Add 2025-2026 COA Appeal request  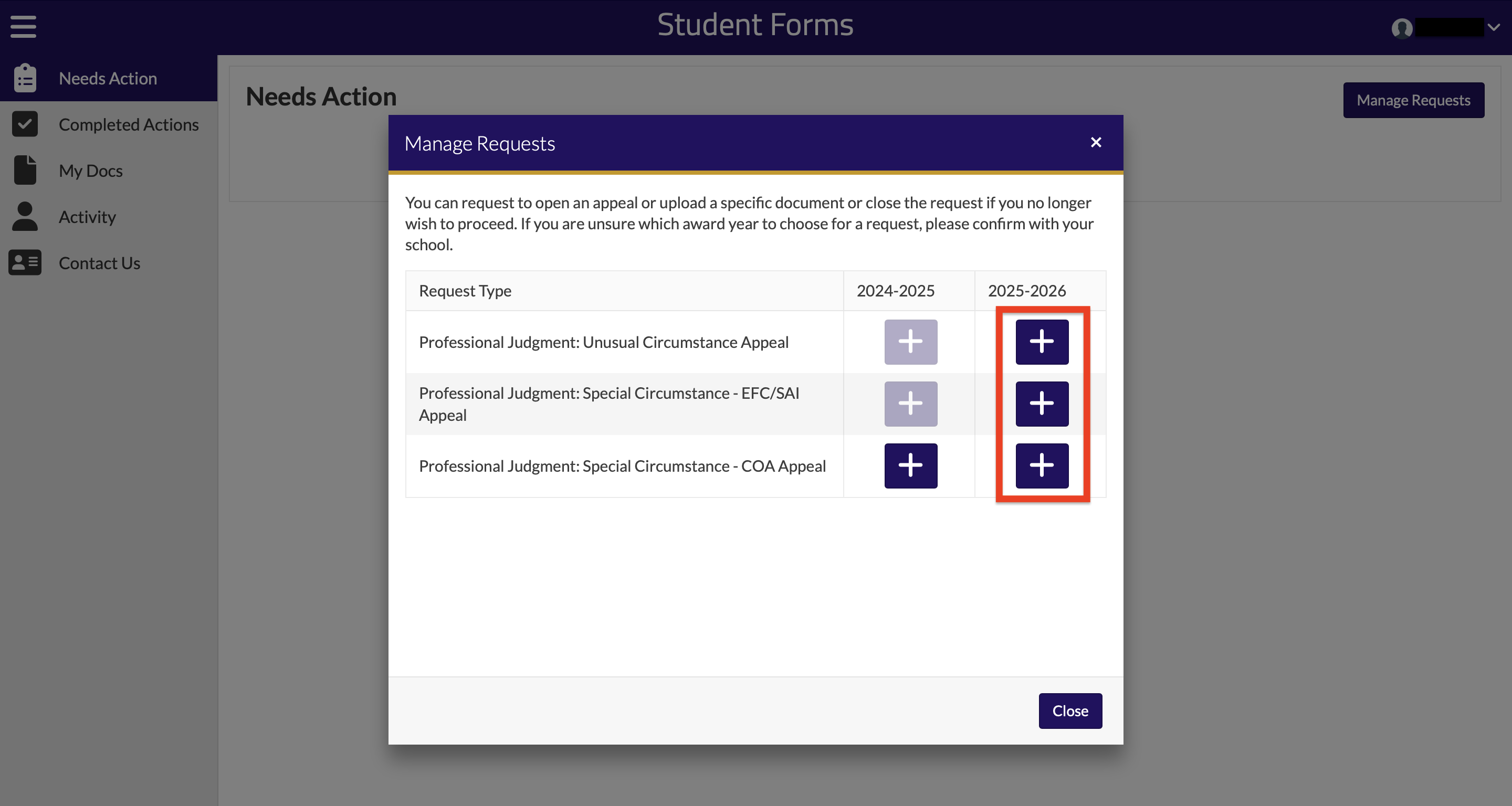tap(1042, 466)
